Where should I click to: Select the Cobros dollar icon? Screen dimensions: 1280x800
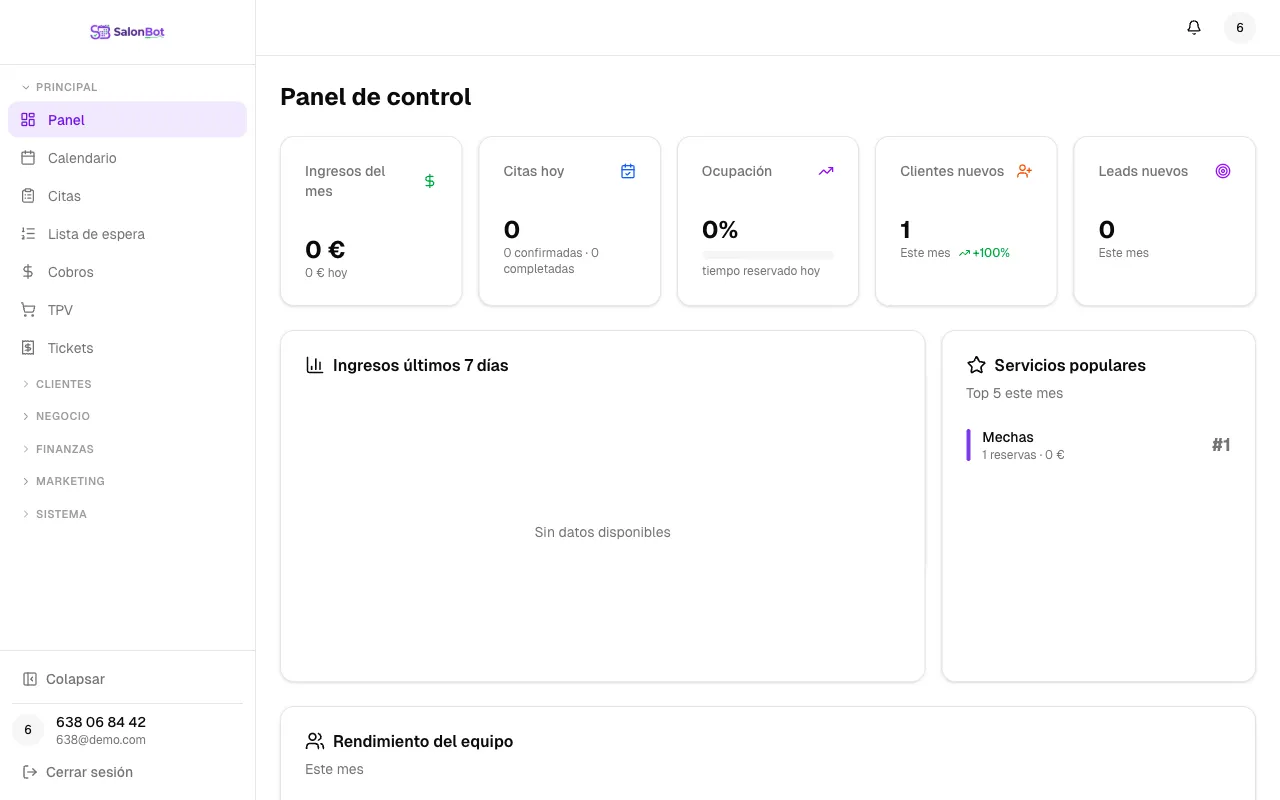coord(27,272)
